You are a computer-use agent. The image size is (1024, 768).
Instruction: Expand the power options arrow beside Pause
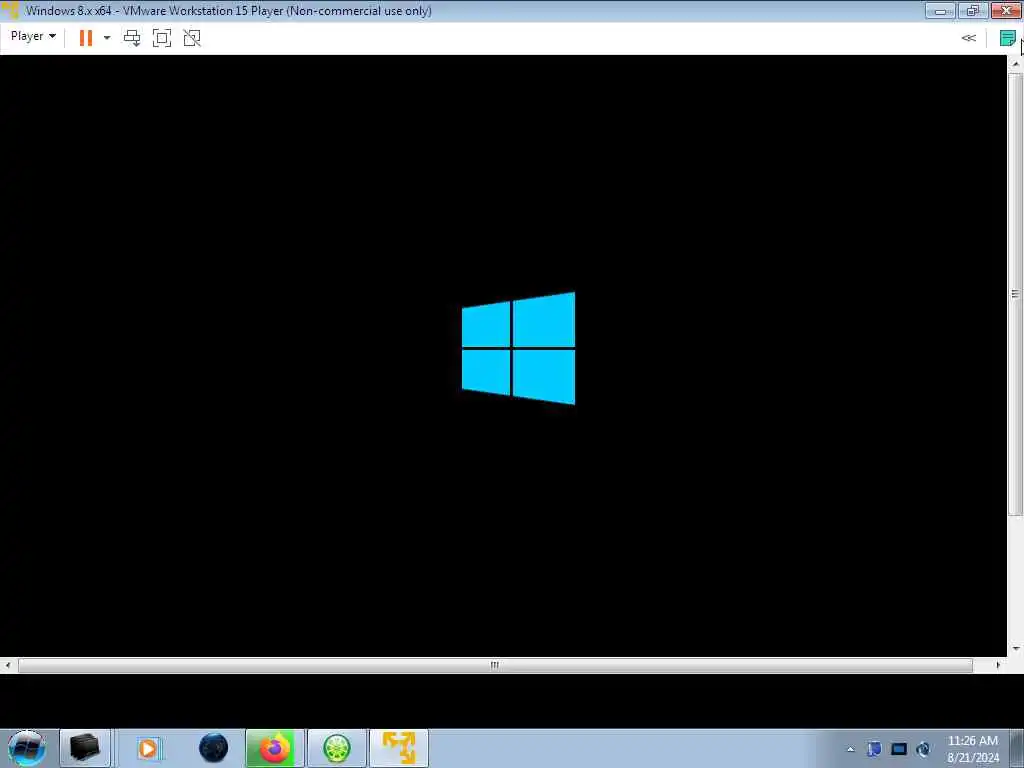point(106,38)
